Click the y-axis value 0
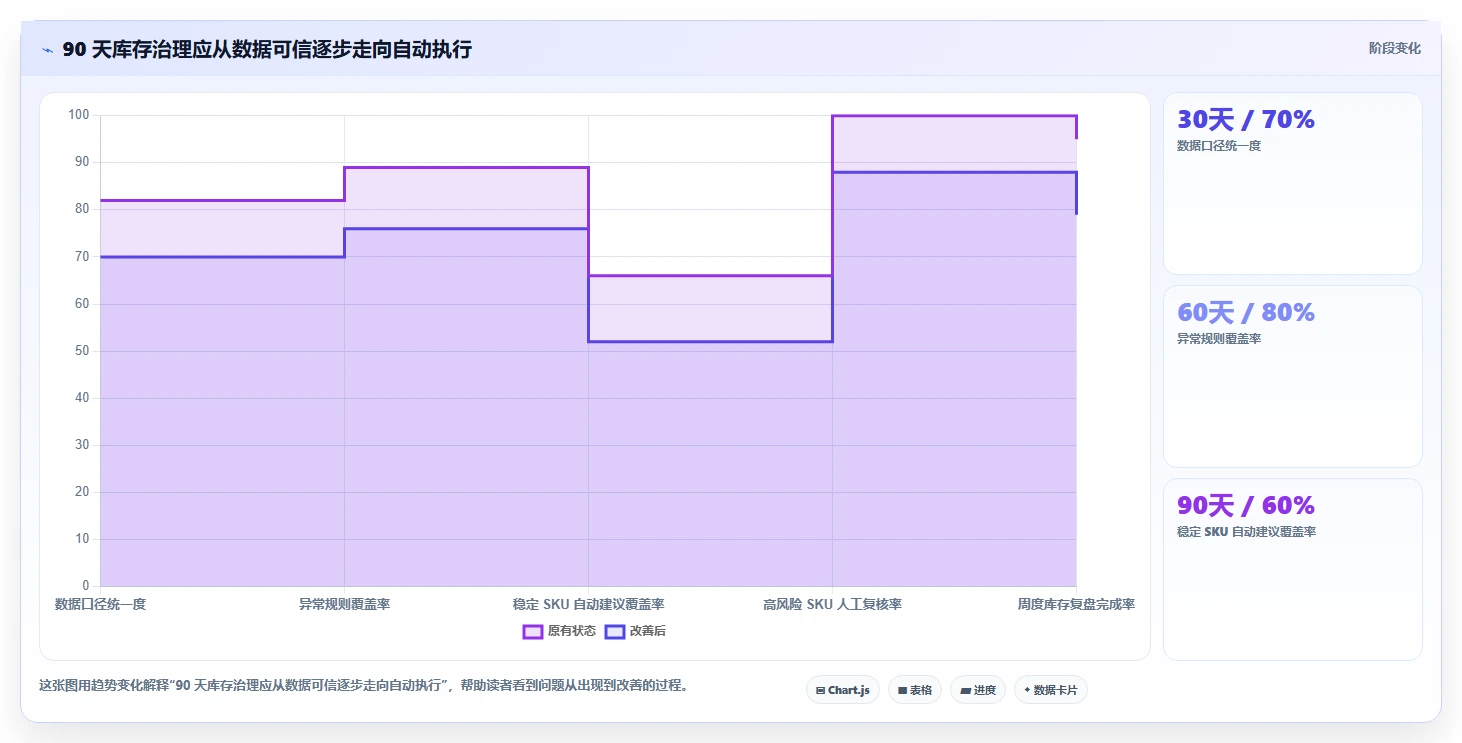 (86, 586)
